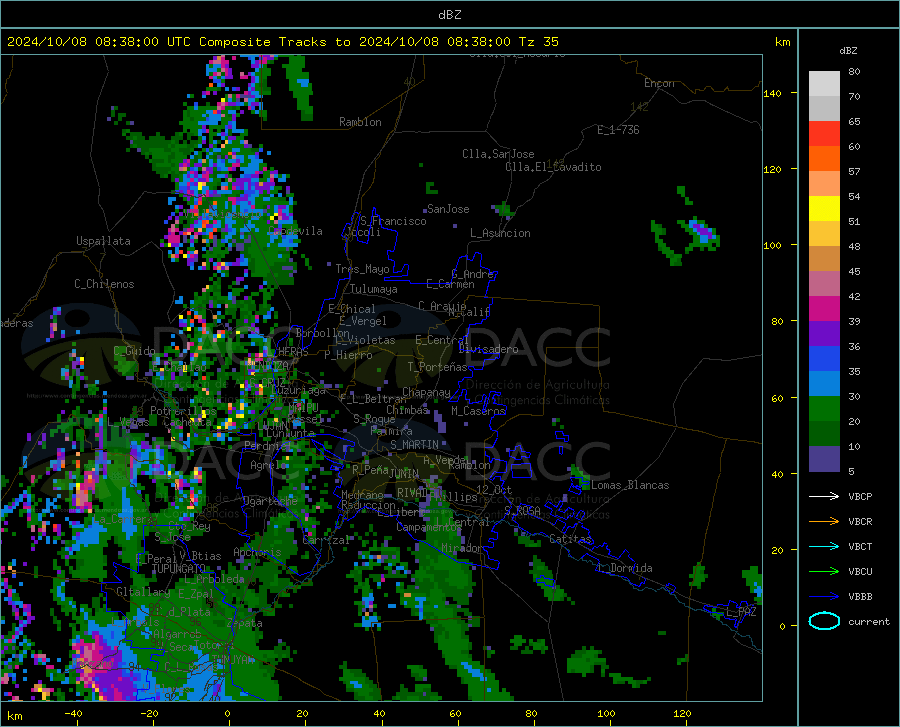Click the cyan VBCT arrow in legend
The width and height of the screenshot is (900, 727).
click(824, 546)
